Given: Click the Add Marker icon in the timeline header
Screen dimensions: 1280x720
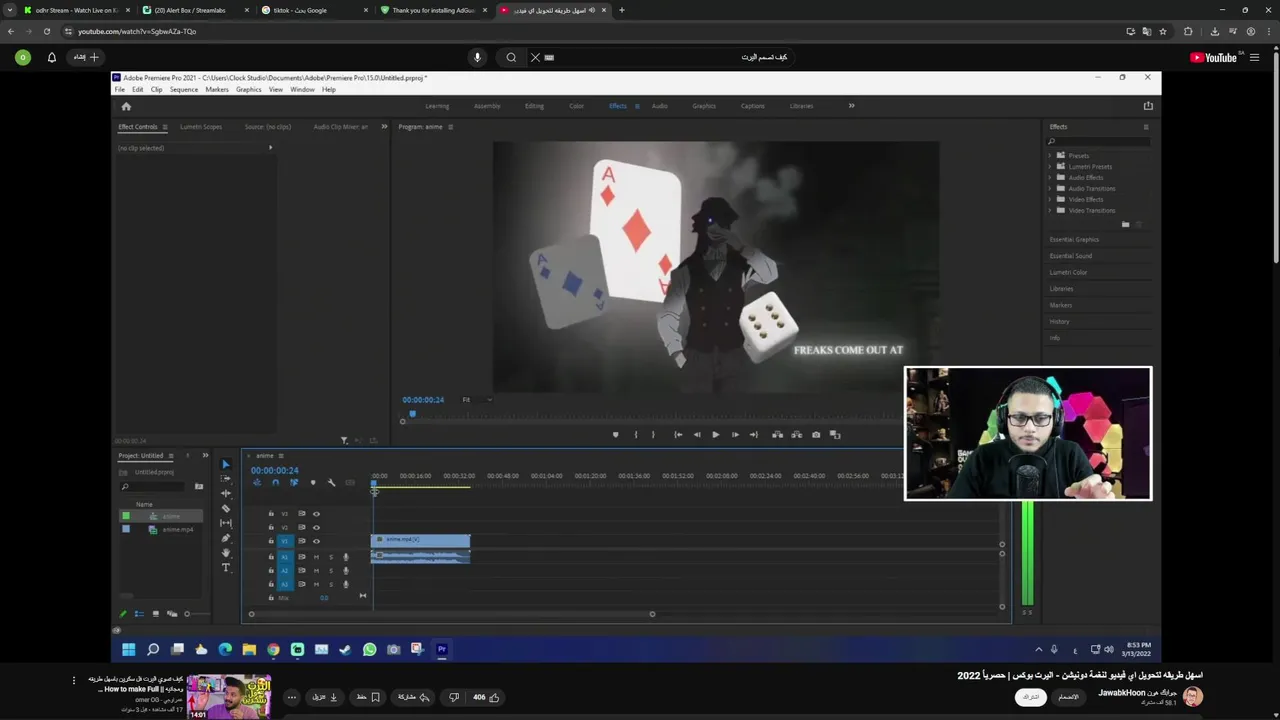Looking at the screenshot, I should 313,483.
